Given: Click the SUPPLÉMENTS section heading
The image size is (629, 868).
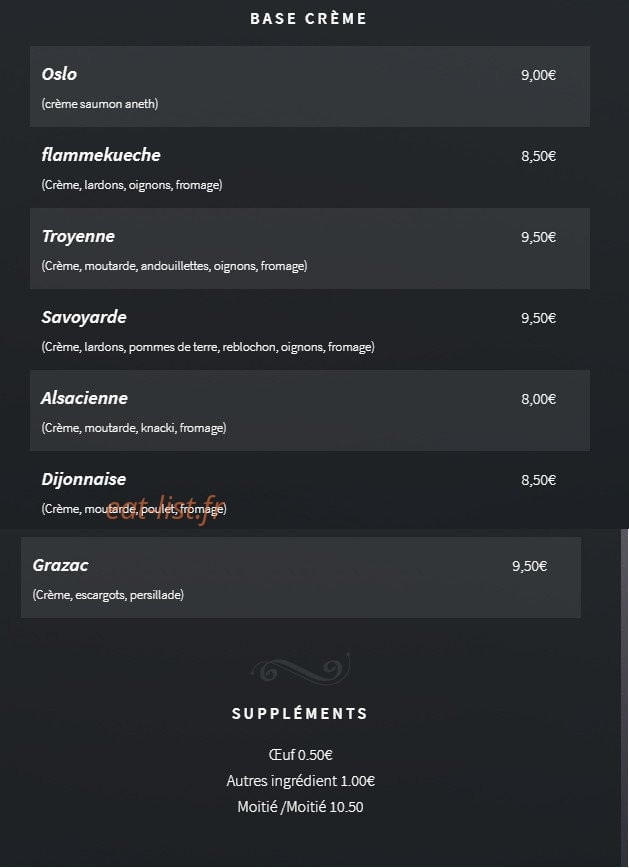Looking at the screenshot, I should click(300, 714).
